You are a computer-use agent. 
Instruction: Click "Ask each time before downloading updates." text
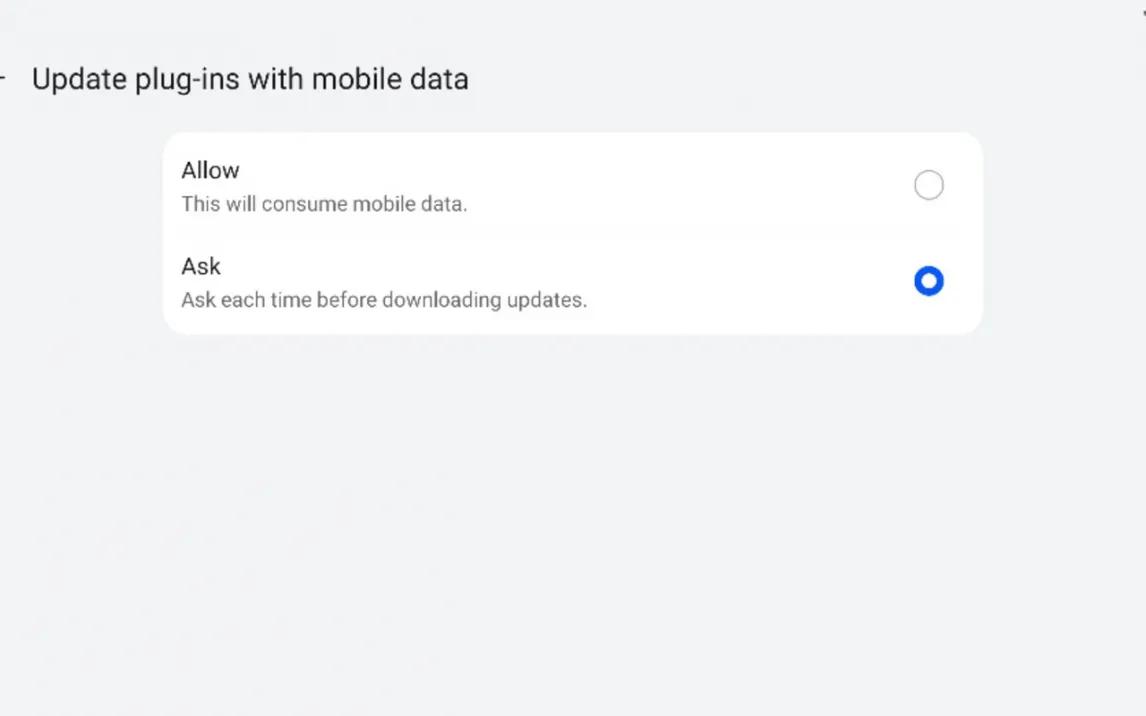click(x=384, y=300)
